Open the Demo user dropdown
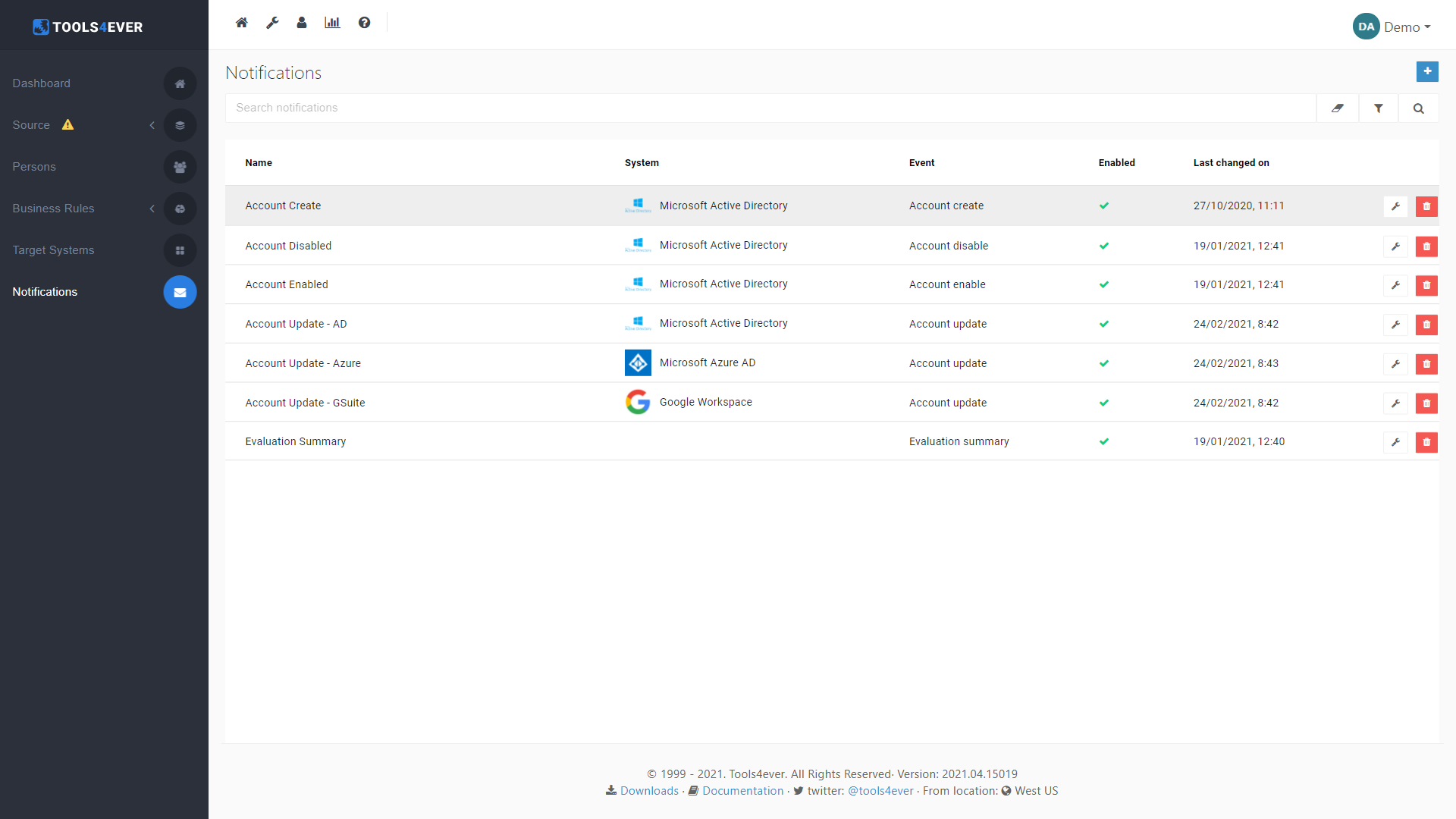The image size is (1456, 819). tap(1393, 27)
